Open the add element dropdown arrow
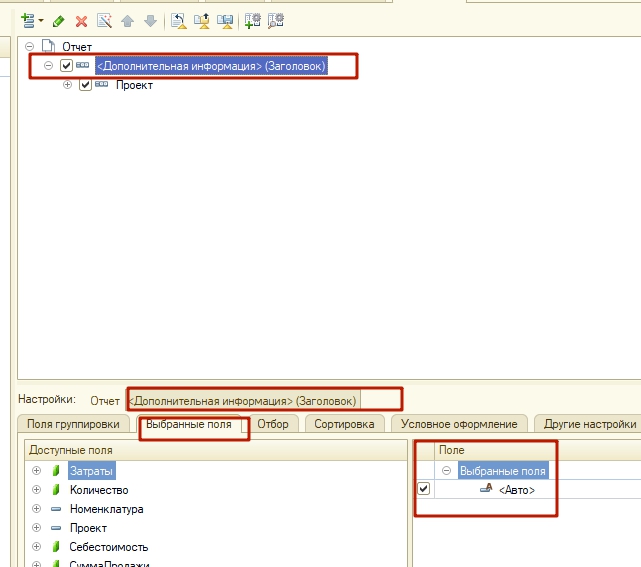 (41, 21)
